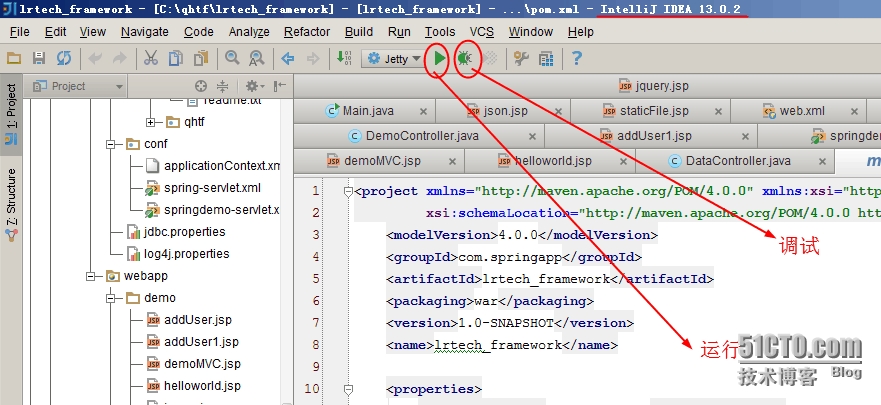Open the Build menu
This screenshot has height=405, width=881.
358,32
